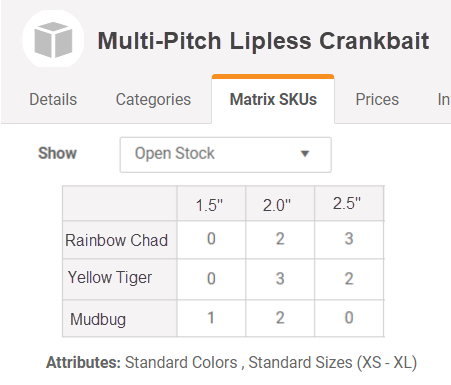The image size is (451, 385).
Task: Click the Multi-Pitch Lipless Crankbait title
Action: coord(263,41)
